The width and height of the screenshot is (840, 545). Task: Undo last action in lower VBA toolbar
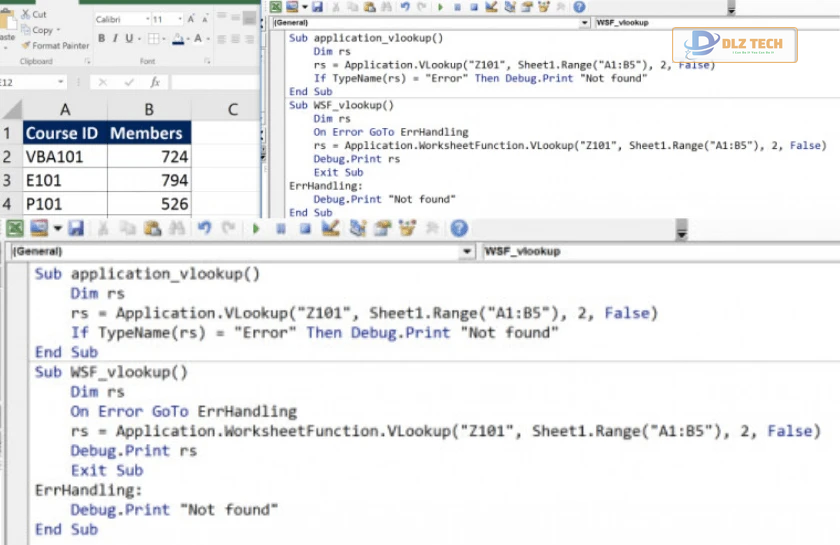point(204,229)
